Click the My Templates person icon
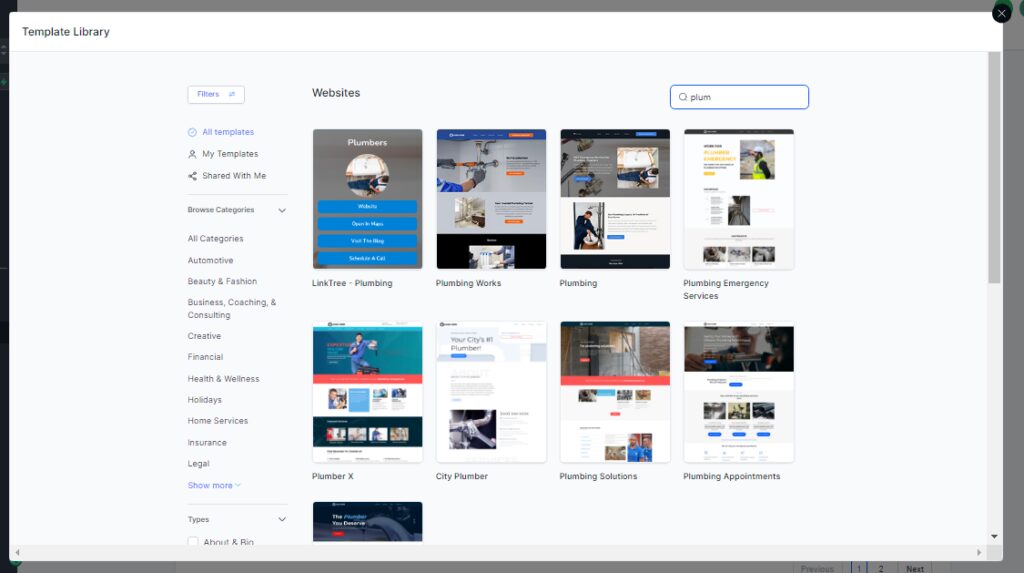This screenshot has height=573, width=1024. pyautogui.click(x=192, y=154)
